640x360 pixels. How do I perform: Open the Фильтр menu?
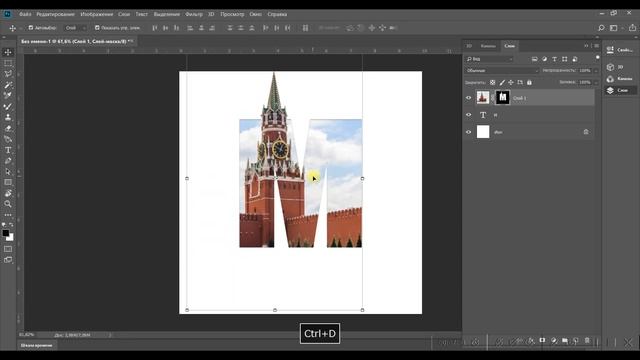(194, 14)
